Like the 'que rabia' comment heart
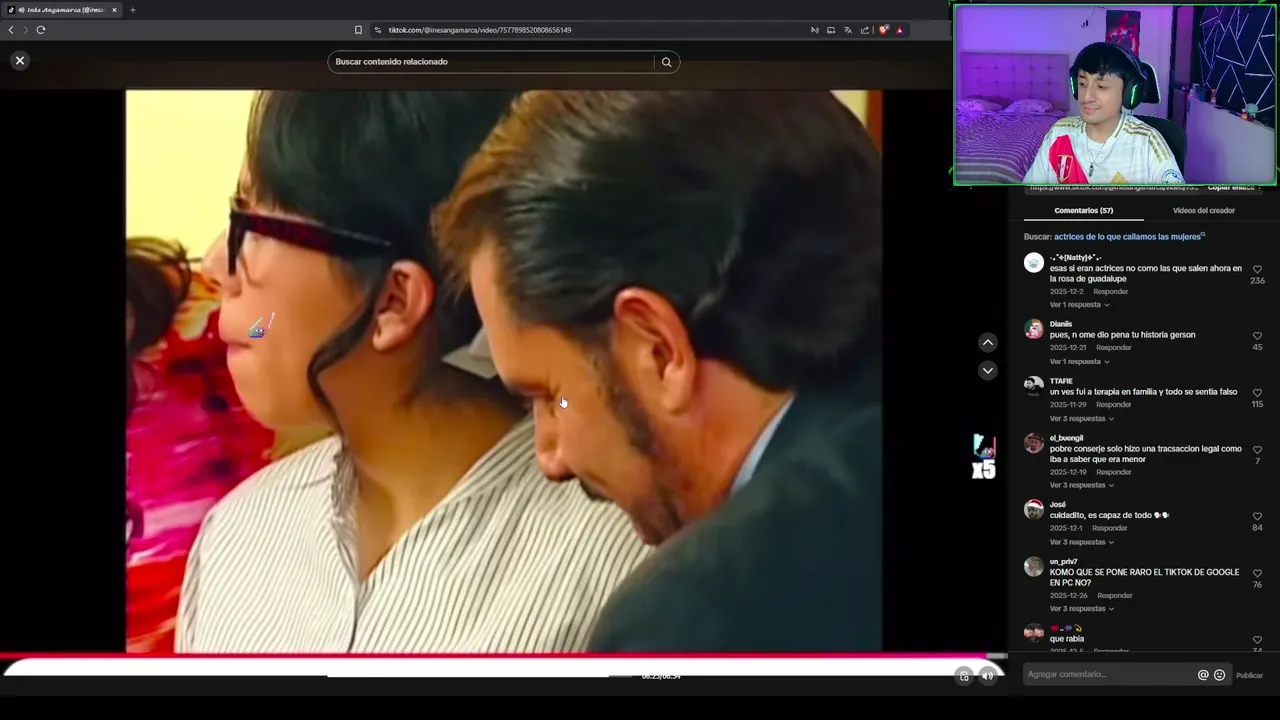 (x=1257, y=640)
